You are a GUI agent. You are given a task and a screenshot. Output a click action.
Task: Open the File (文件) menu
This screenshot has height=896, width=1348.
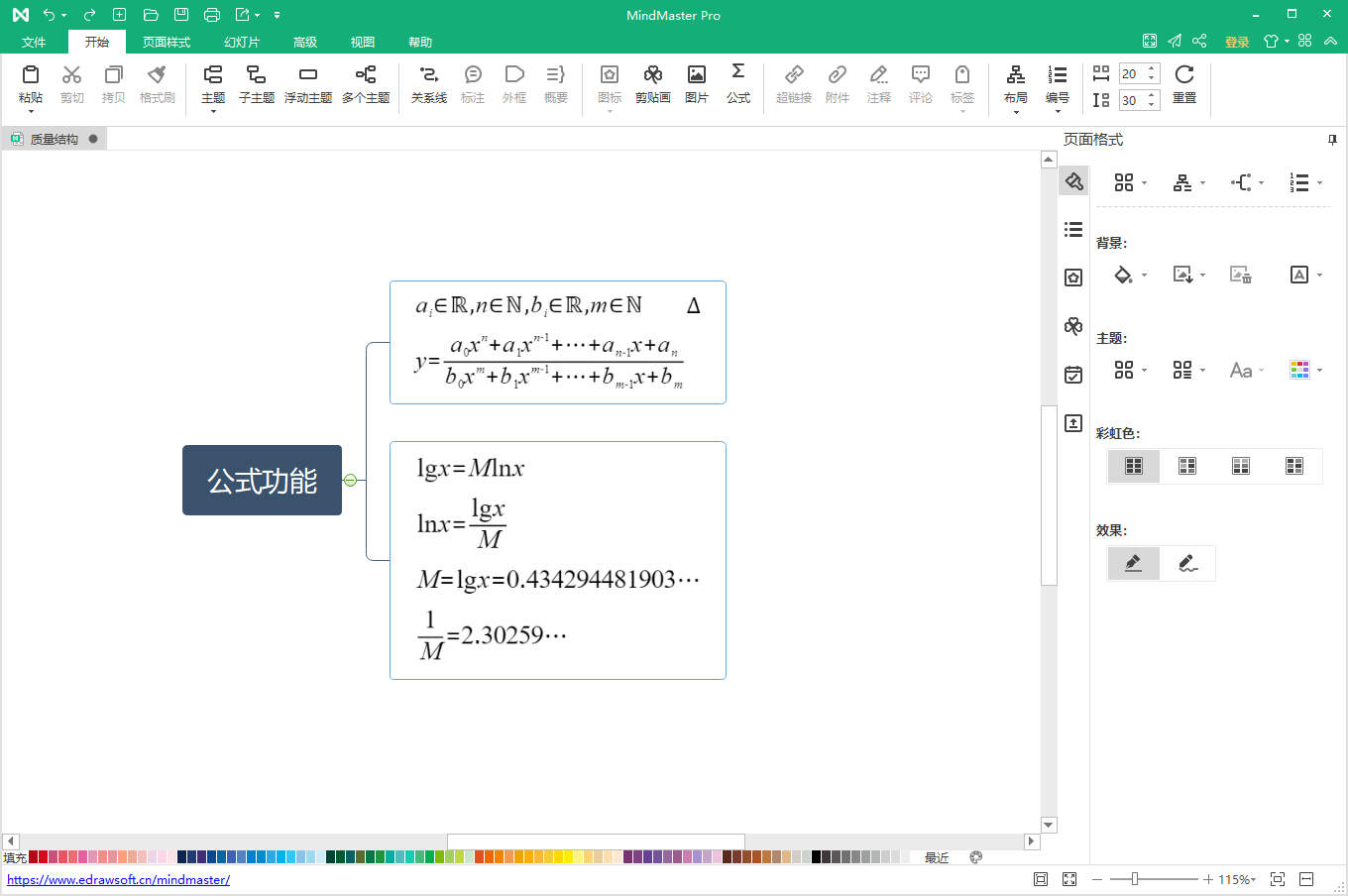click(34, 42)
